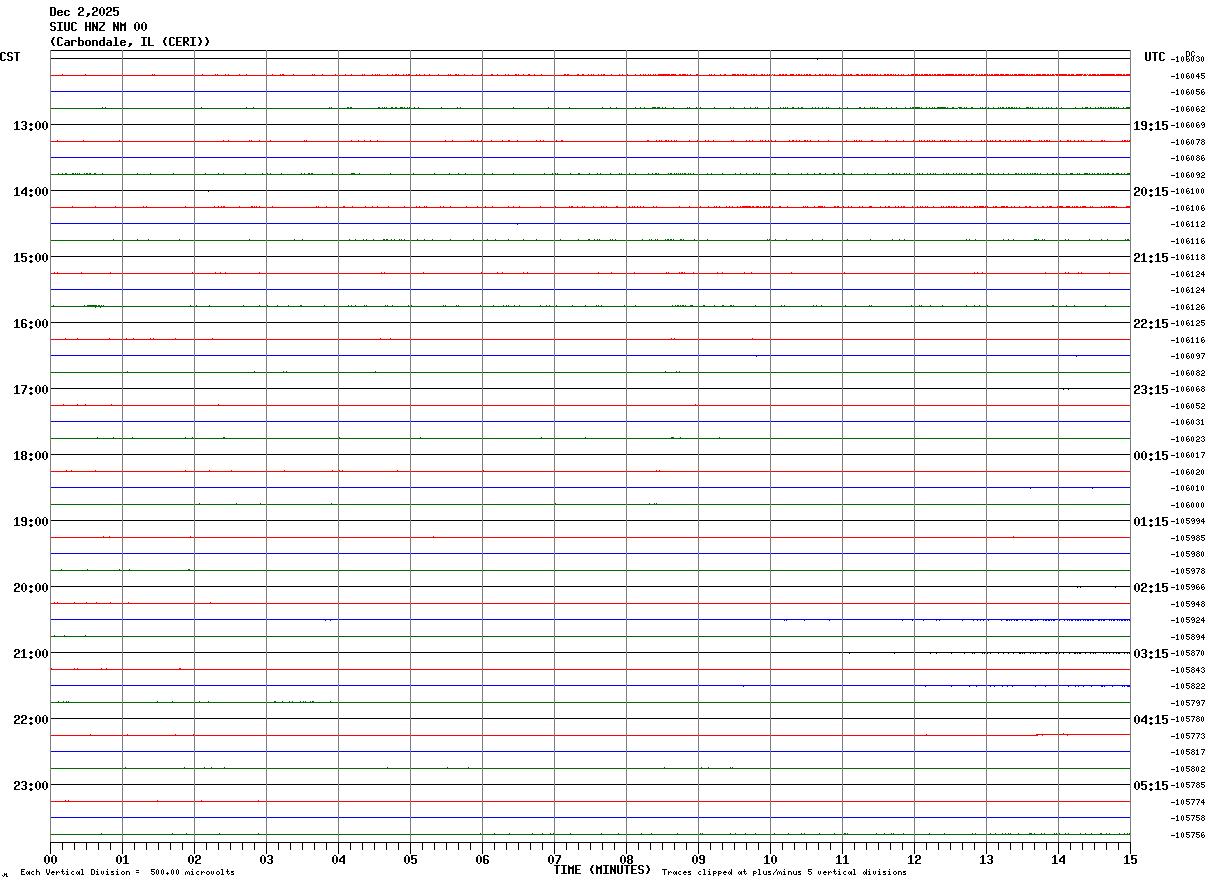Viewport: 1210px width, 886px height.
Task: Select the '16:00' CST hour label
Action: (30, 323)
